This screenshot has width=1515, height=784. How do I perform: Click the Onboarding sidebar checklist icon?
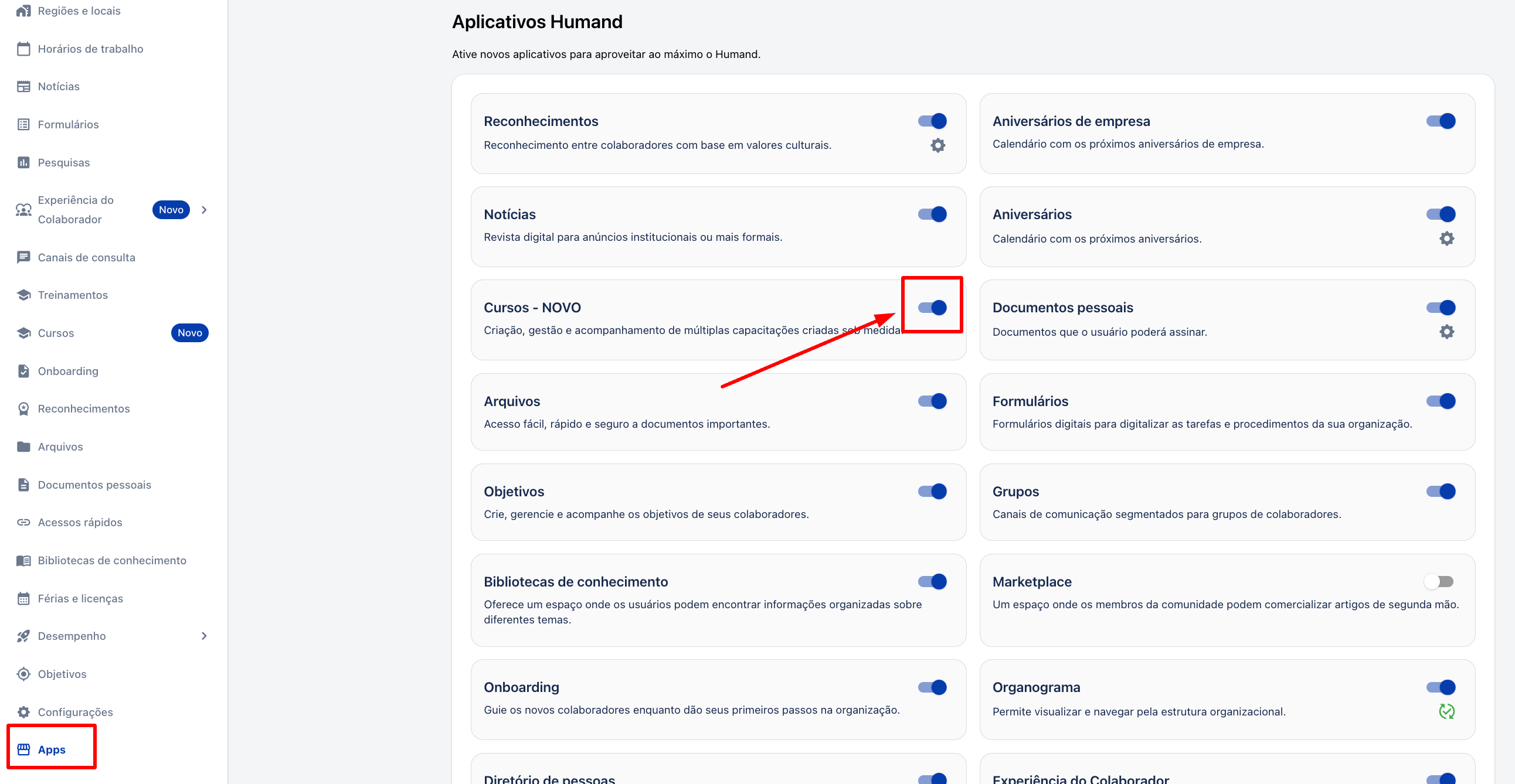point(23,371)
